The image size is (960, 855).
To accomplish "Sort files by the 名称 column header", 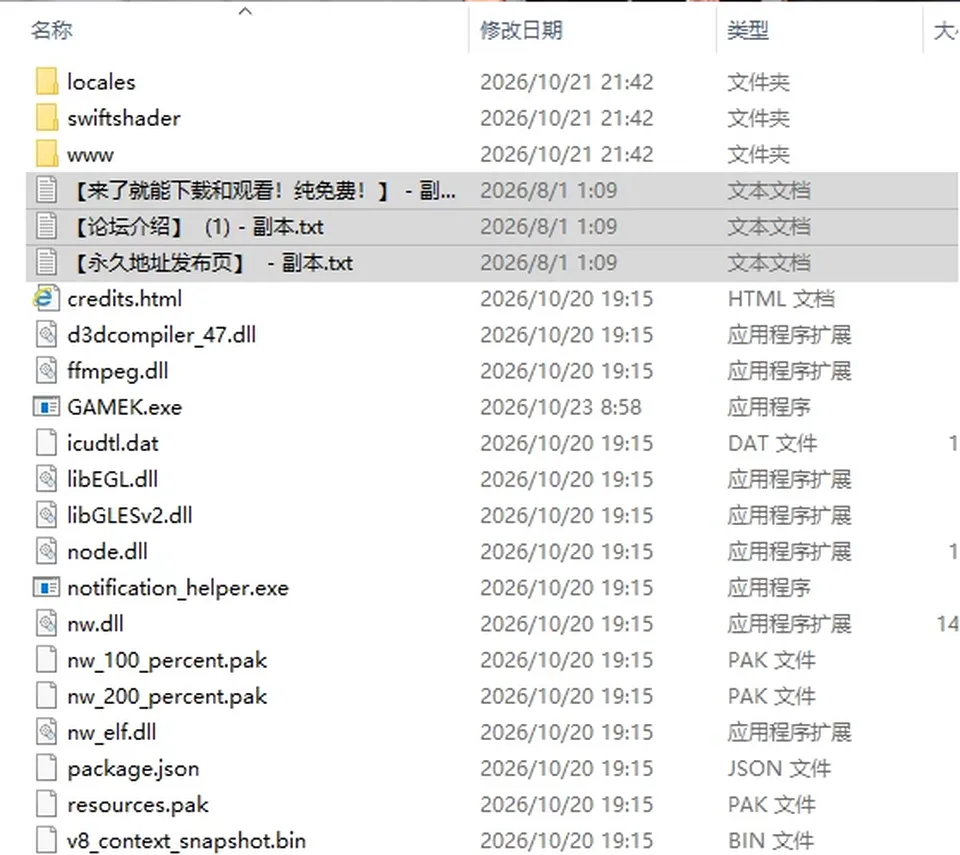I will pos(52,29).
